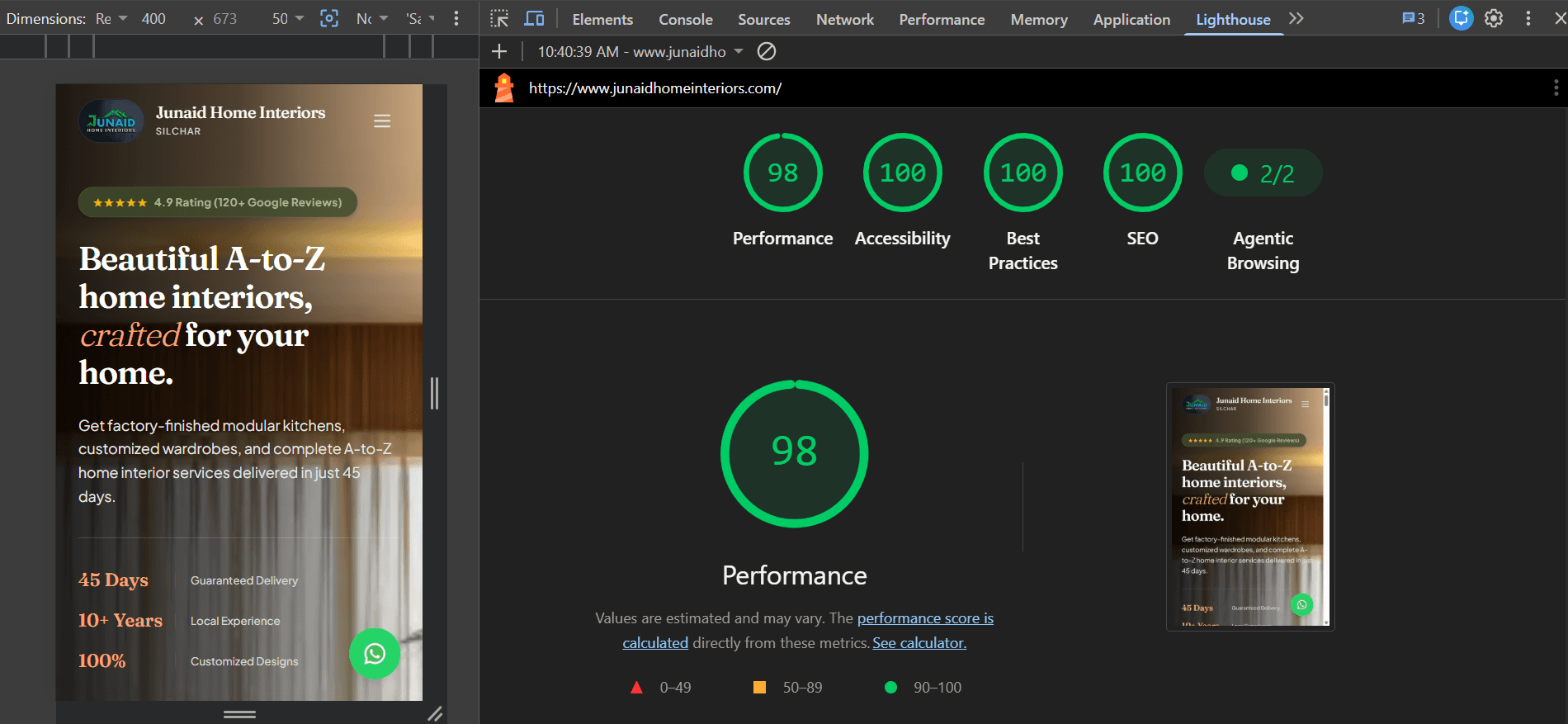Open the zoom 50 percent dropdown
Viewport: 1568px width, 724px height.
tap(288, 18)
